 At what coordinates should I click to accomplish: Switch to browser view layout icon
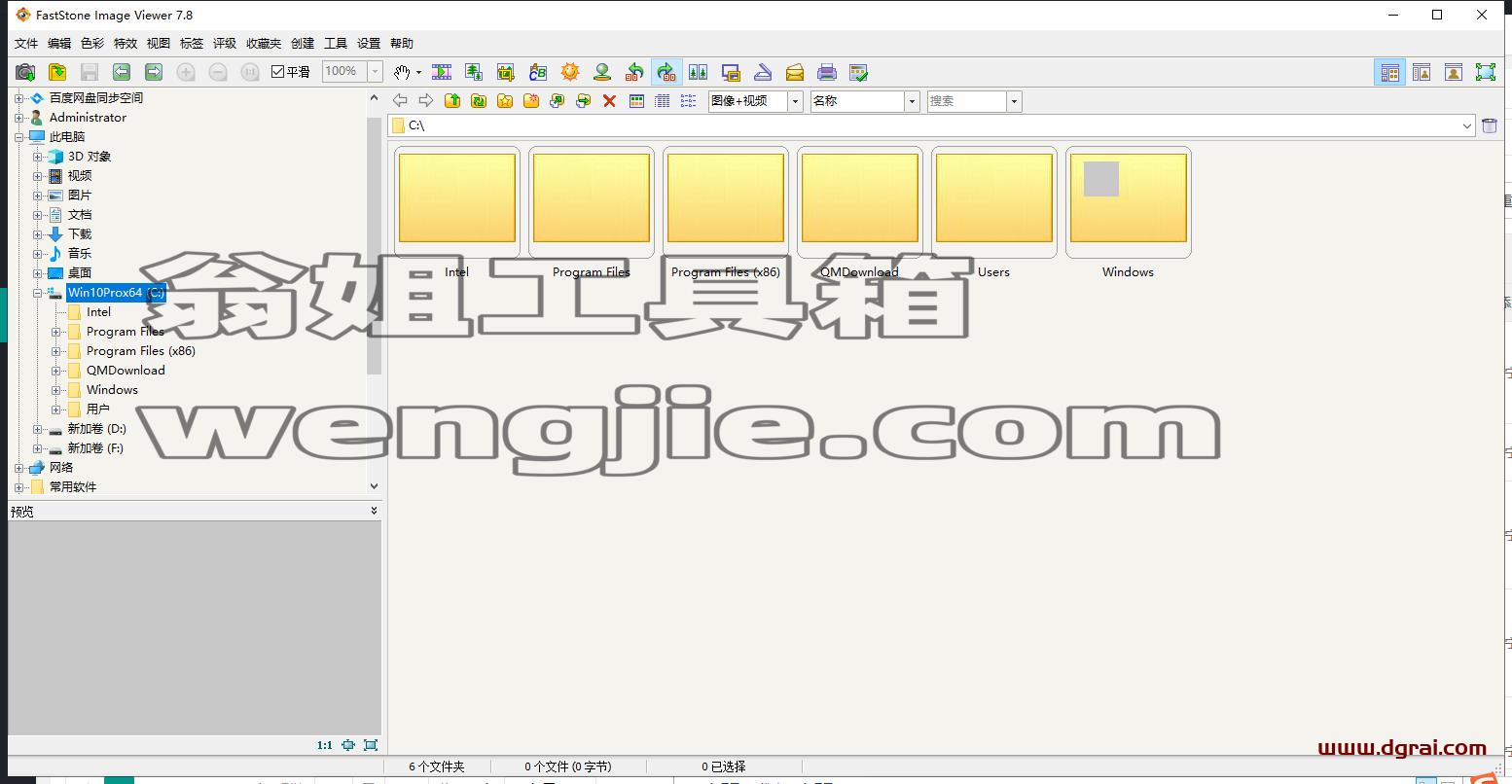1390,72
